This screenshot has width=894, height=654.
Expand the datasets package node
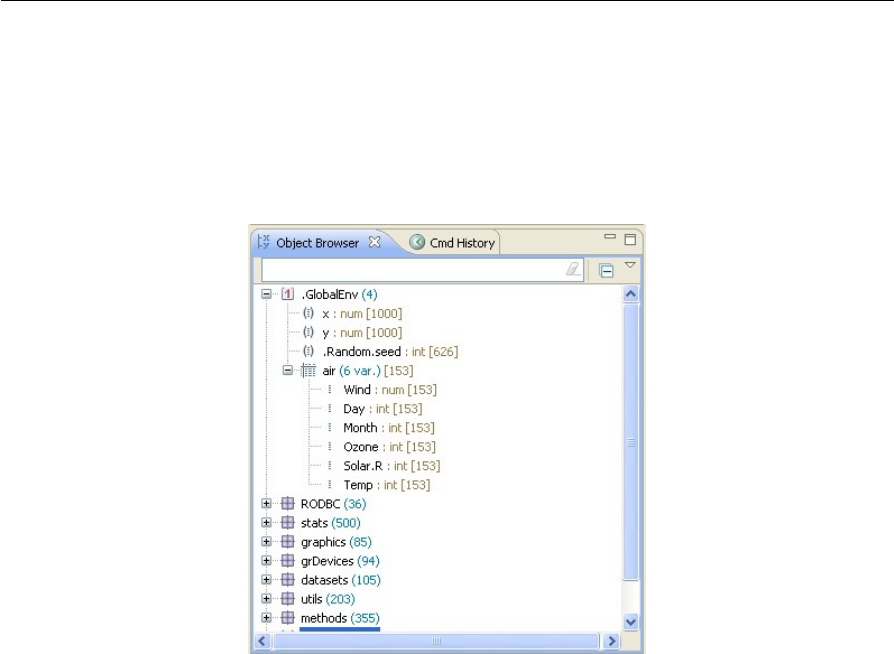click(266, 579)
